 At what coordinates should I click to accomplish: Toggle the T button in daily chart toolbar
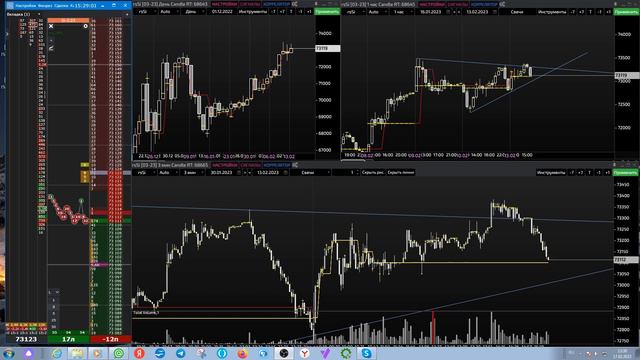pyautogui.click(x=291, y=12)
